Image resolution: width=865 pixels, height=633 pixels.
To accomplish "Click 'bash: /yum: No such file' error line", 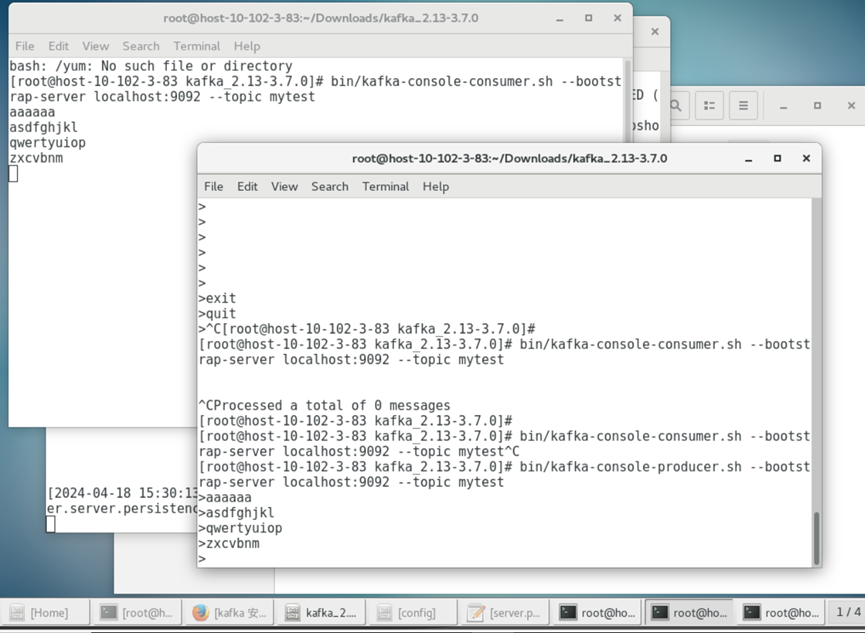I will pyautogui.click(x=151, y=66).
